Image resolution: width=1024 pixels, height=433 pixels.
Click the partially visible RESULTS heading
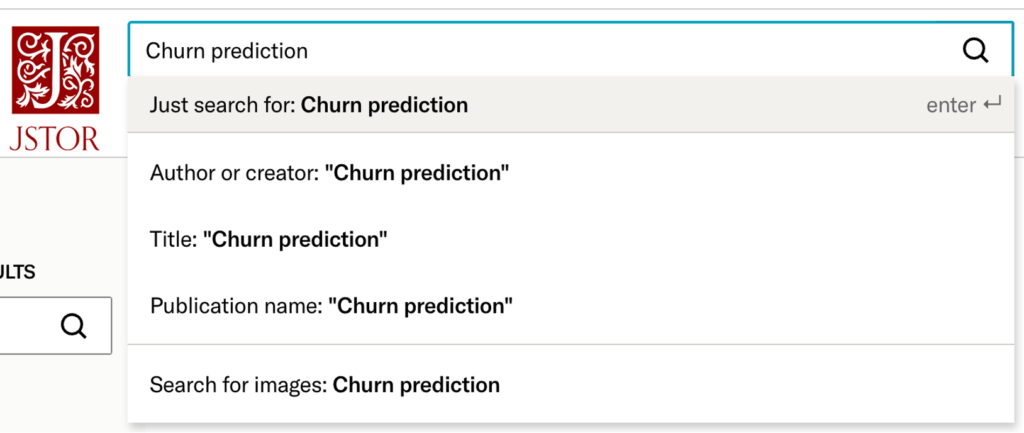[x=18, y=272]
